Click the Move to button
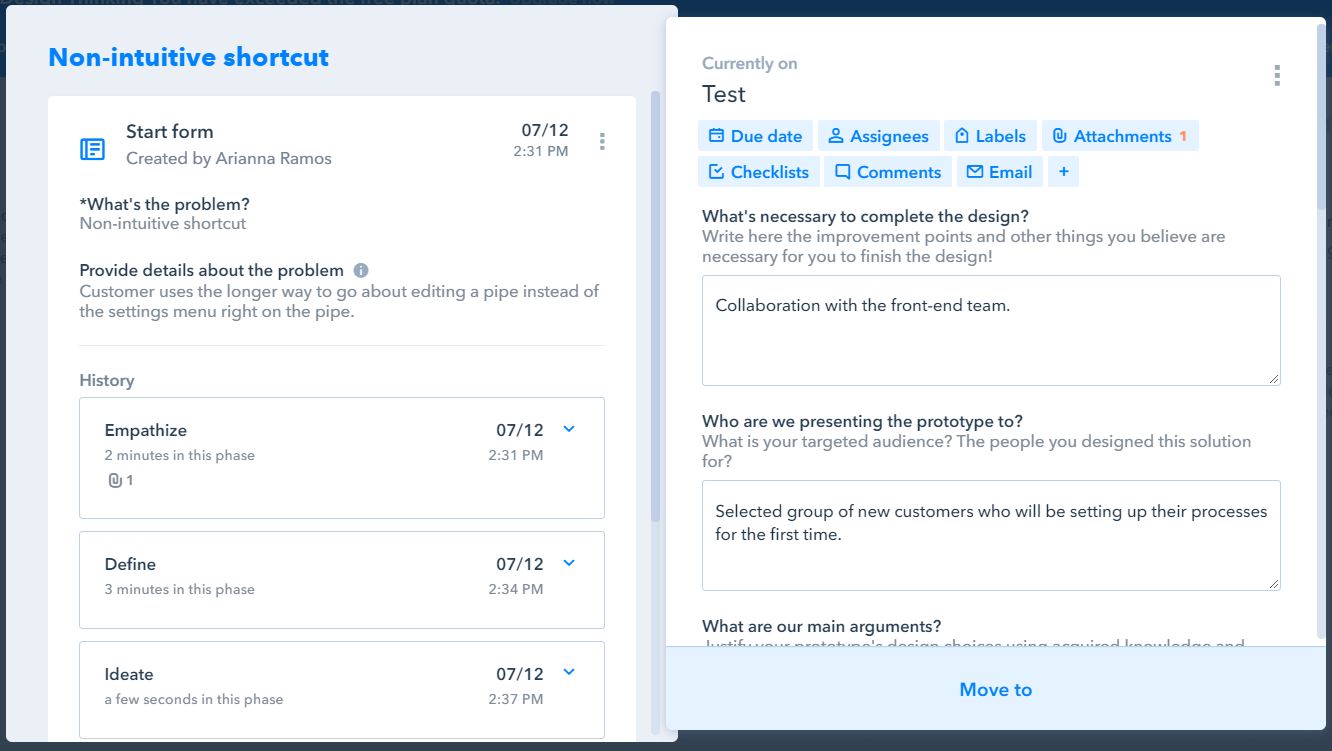The height and width of the screenshot is (751, 1332). (995, 689)
